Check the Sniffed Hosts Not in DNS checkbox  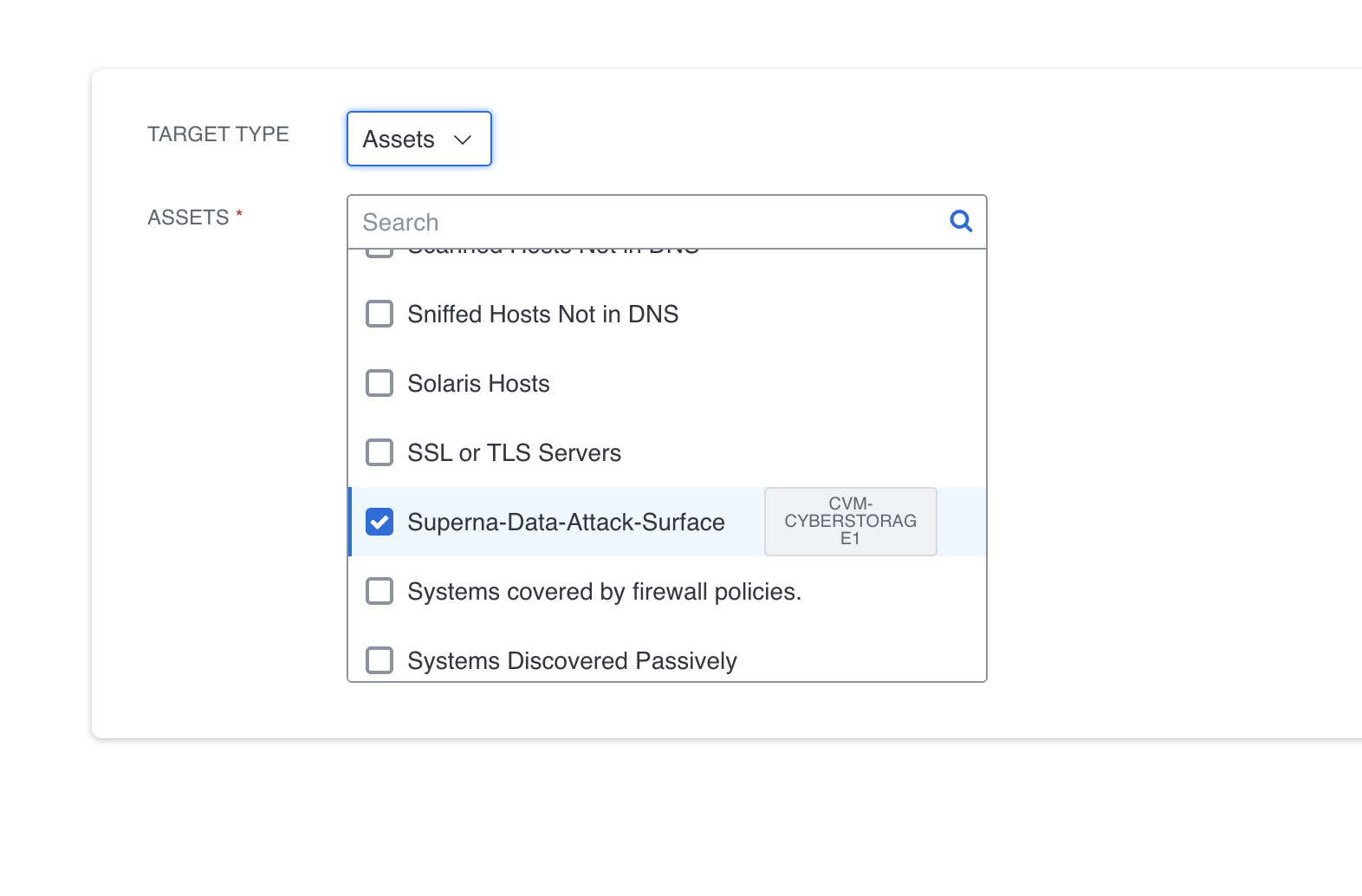pyautogui.click(x=379, y=314)
